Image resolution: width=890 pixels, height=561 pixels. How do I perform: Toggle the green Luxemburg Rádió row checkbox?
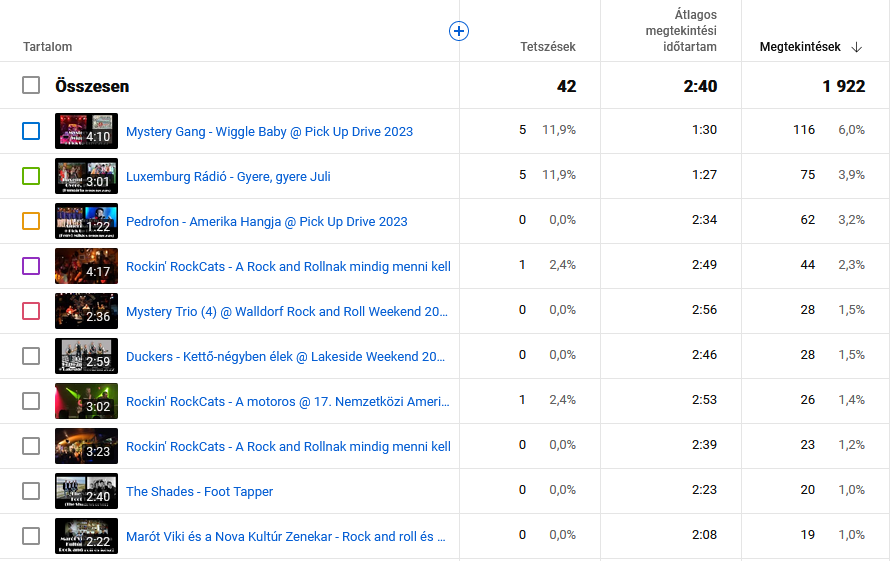click(31, 176)
